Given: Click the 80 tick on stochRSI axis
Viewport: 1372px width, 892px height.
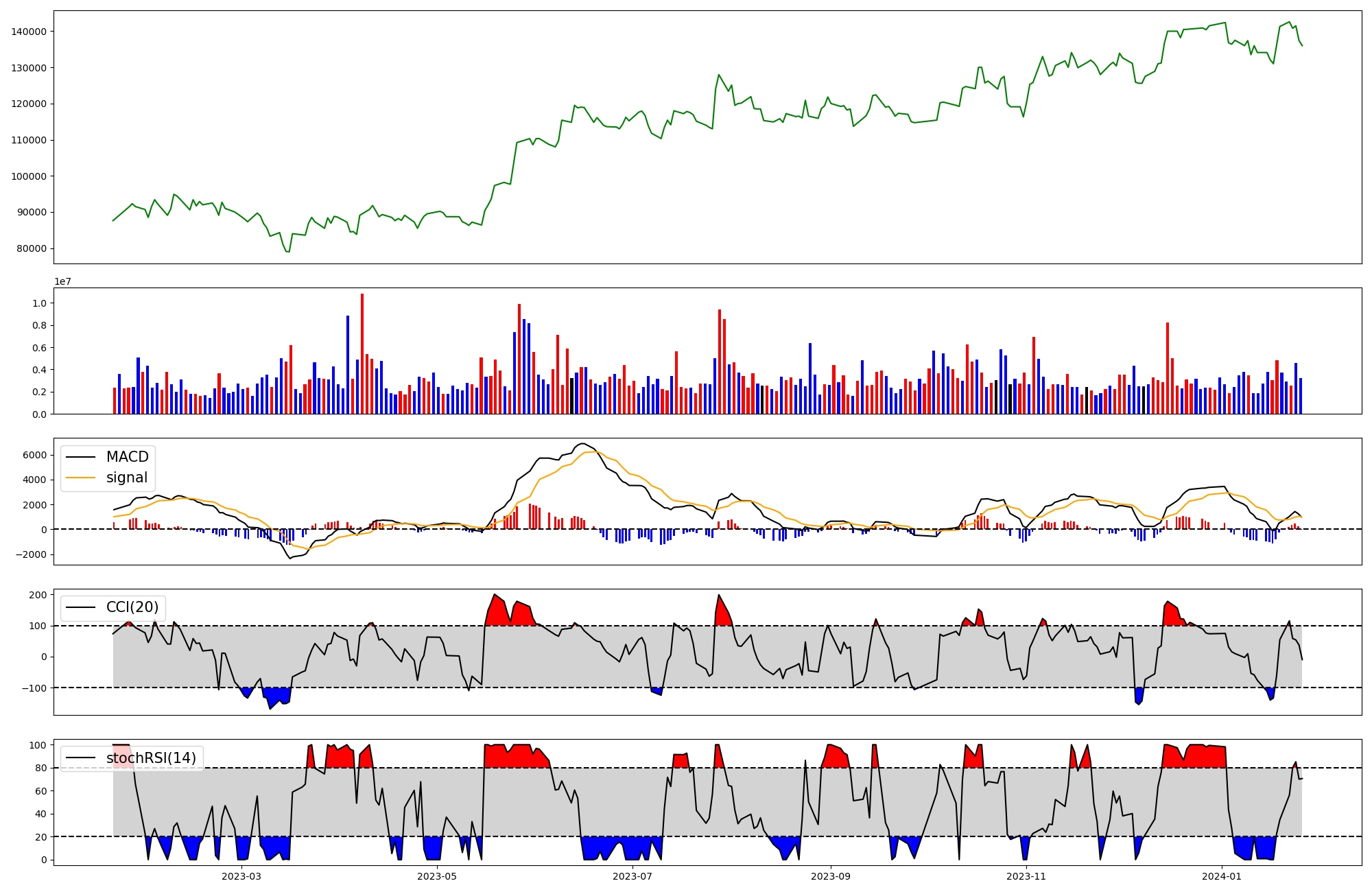Looking at the screenshot, I should coord(40,768).
